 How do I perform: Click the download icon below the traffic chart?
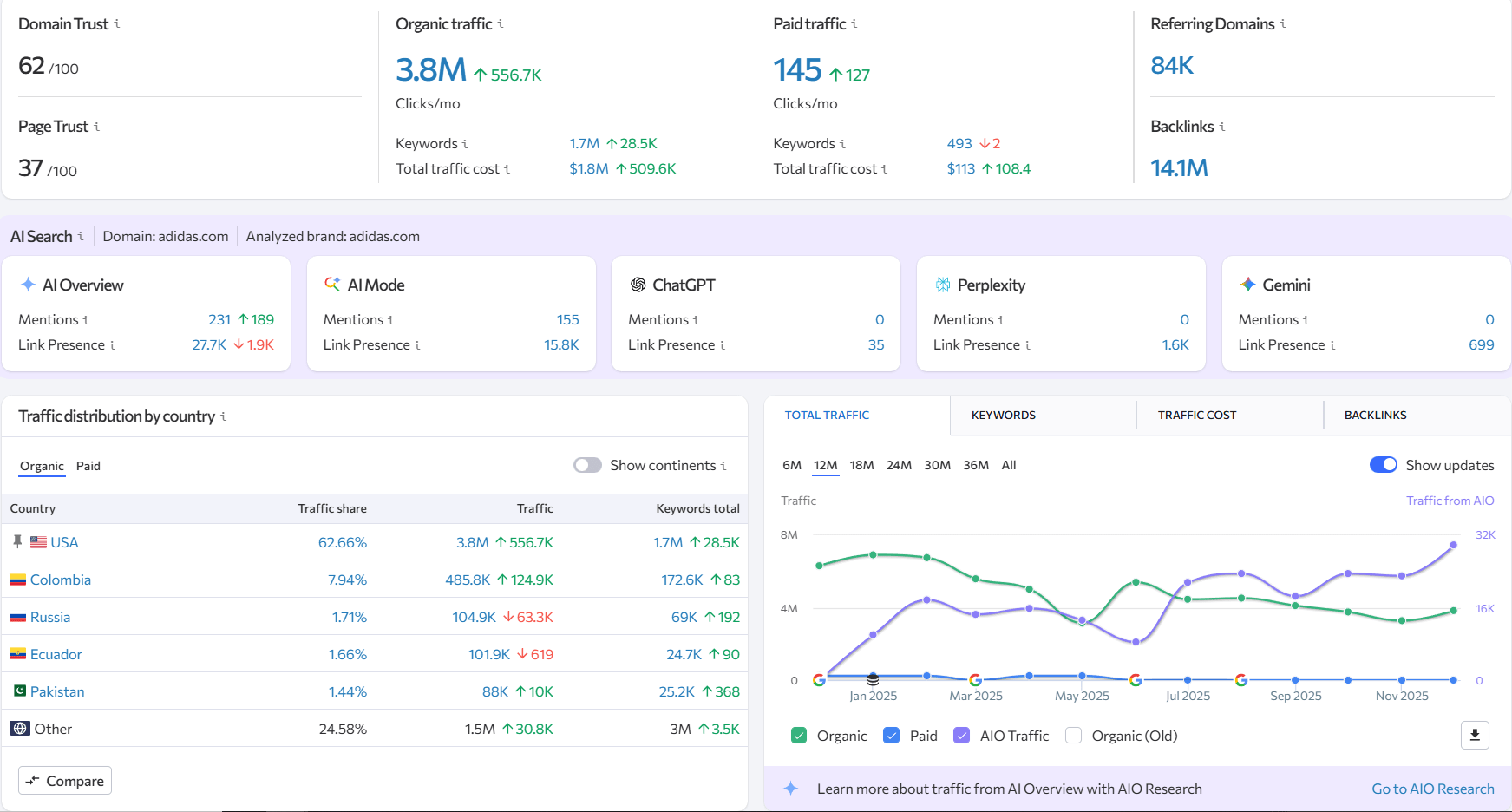coord(1475,735)
